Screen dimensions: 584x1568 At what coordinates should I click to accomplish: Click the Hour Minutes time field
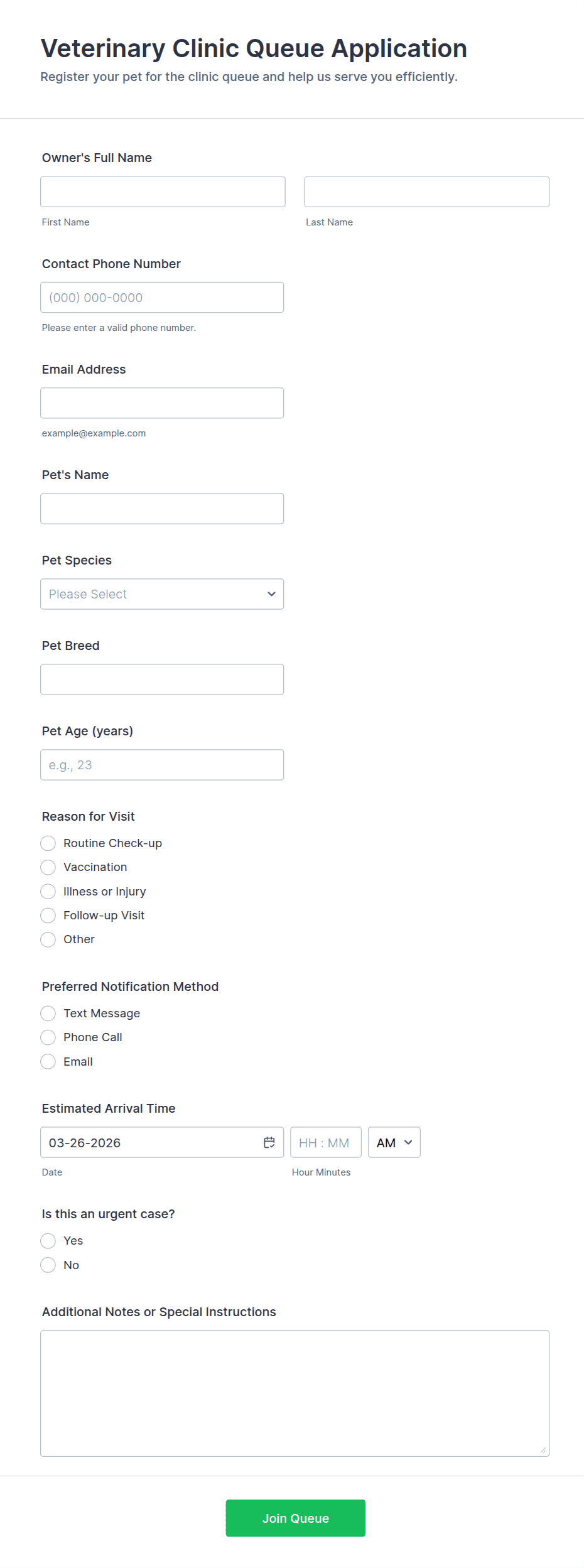[x=325, y=1142]
